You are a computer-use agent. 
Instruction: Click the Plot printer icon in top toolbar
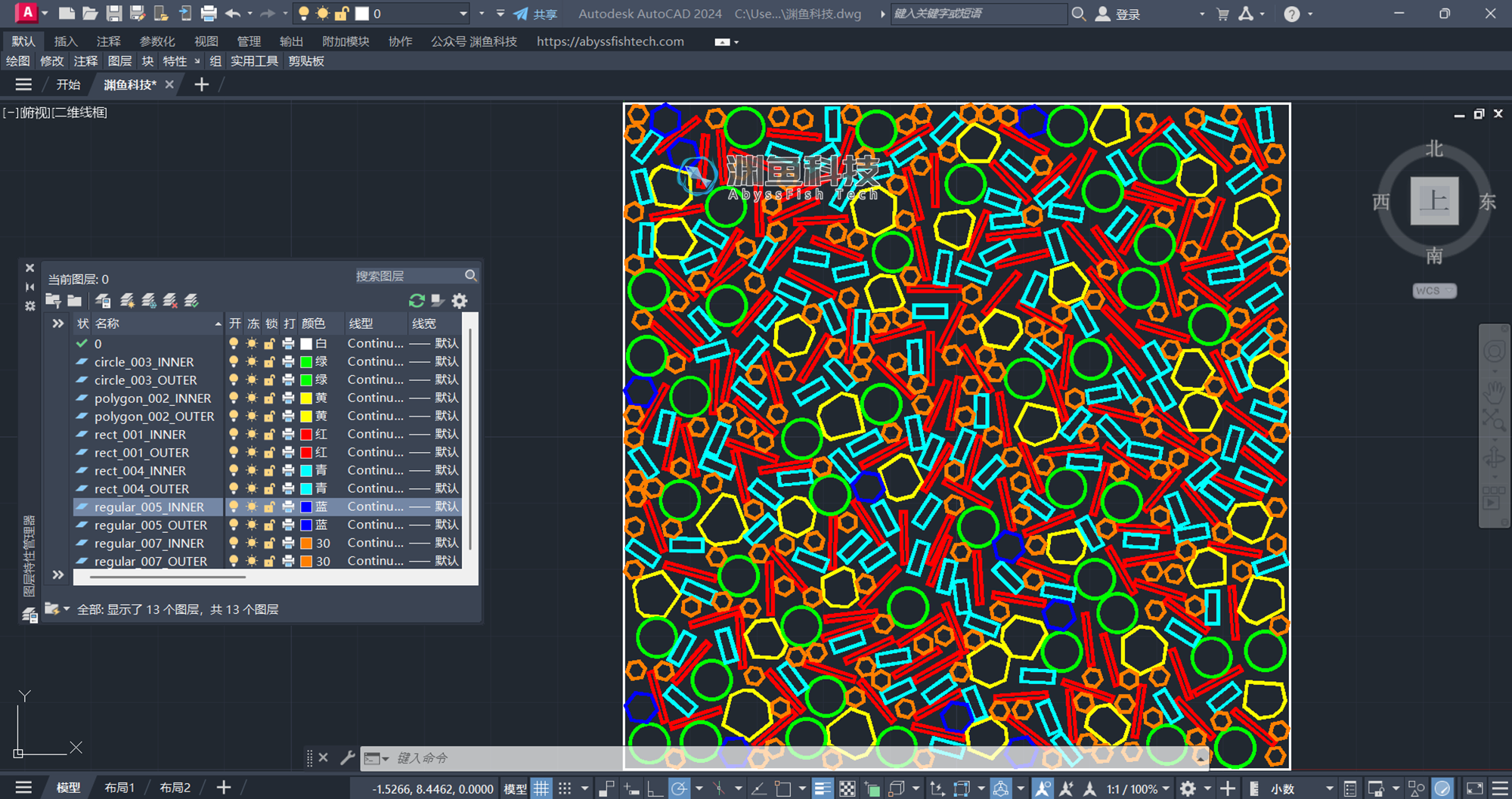[x=209, y=14]
